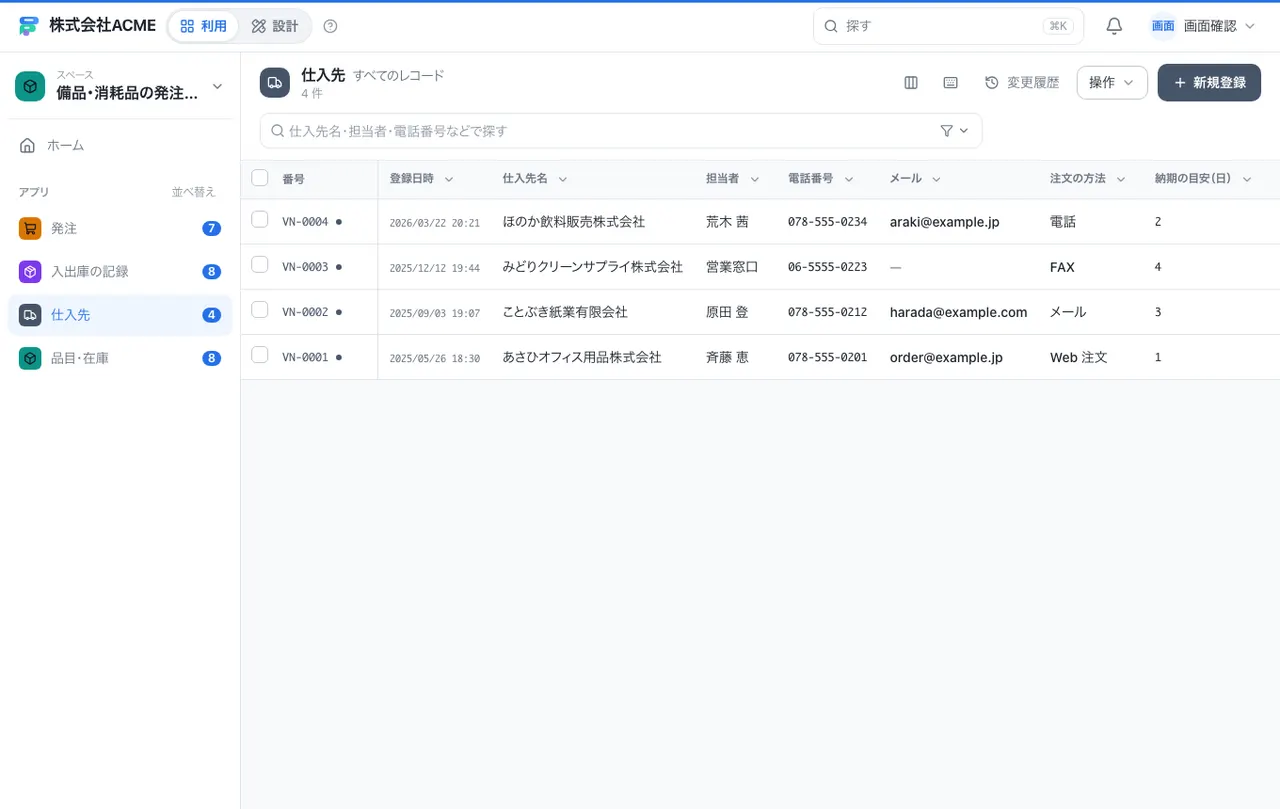The height and width of the screenshot is (809, 1280).
Task: Click 並べ替え in sidebar
Action: click(x=193, y=192)
